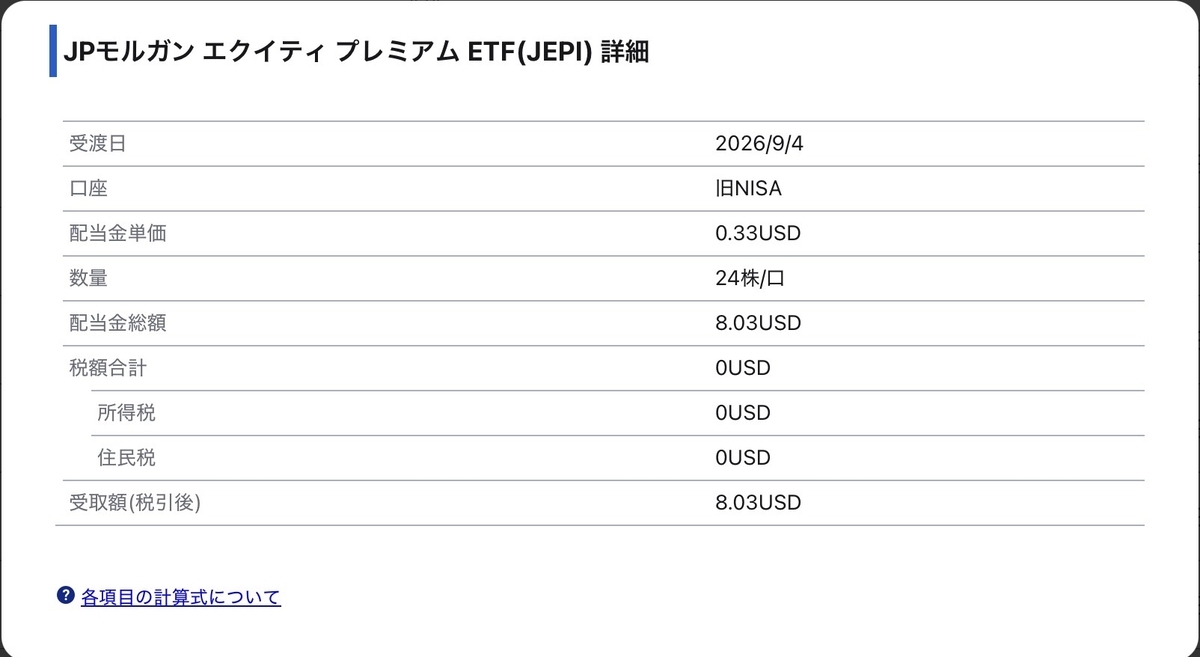Click the 0USD value beside 税額合計
1200x657 pixels.
point(743,368)
